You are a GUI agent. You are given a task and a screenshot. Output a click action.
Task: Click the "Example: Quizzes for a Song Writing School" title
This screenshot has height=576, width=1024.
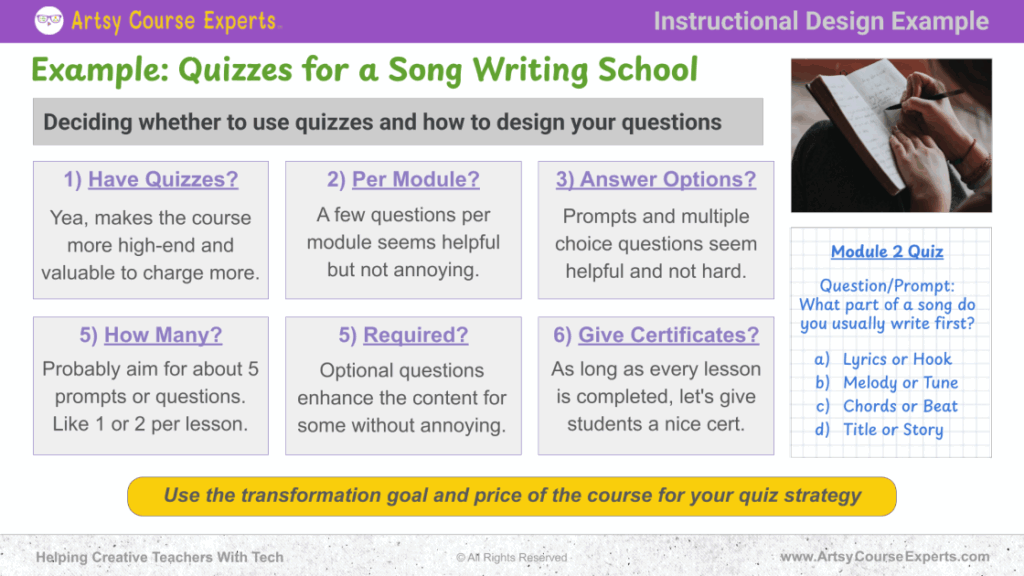click(365, 70)
